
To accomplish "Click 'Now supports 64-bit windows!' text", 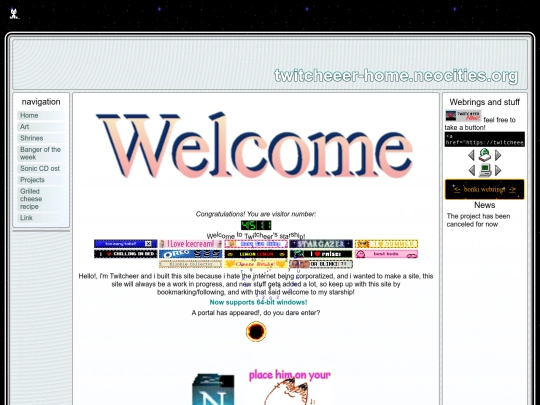I will click(258, 302).
